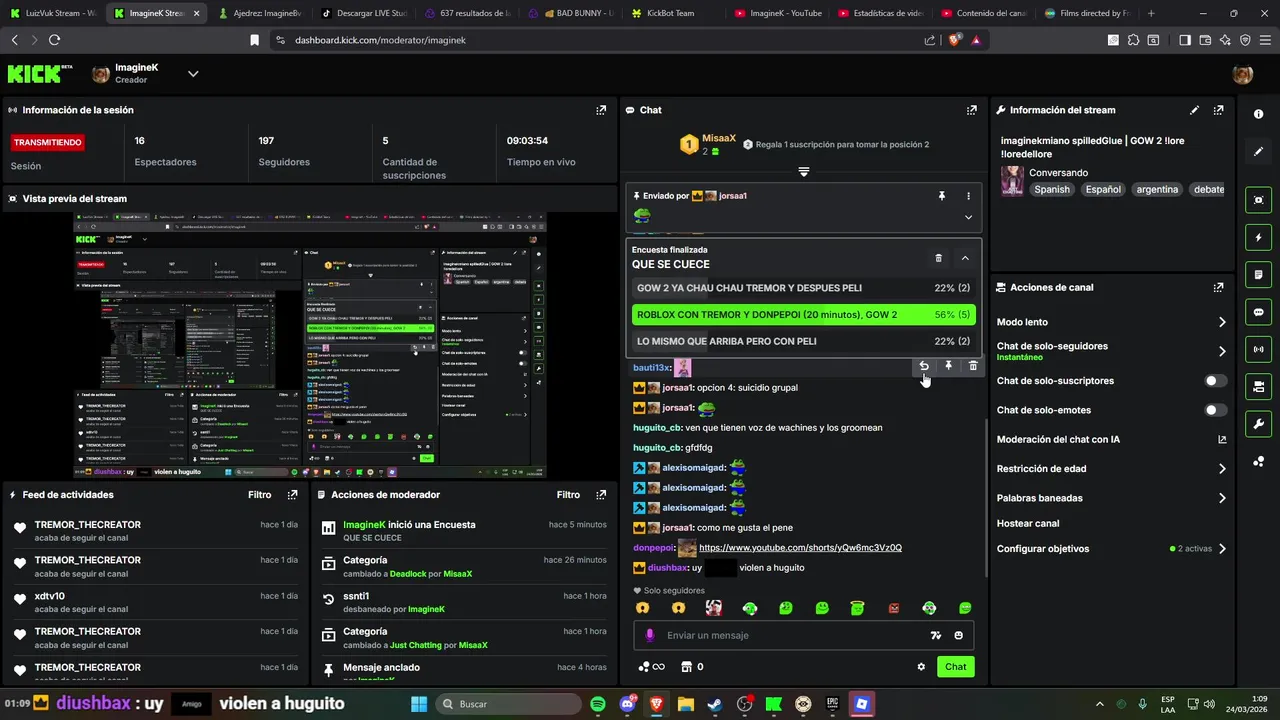Open Steam from taskbar
Viewport: 1280px width, 720px height.
click(x=715, y=704)
